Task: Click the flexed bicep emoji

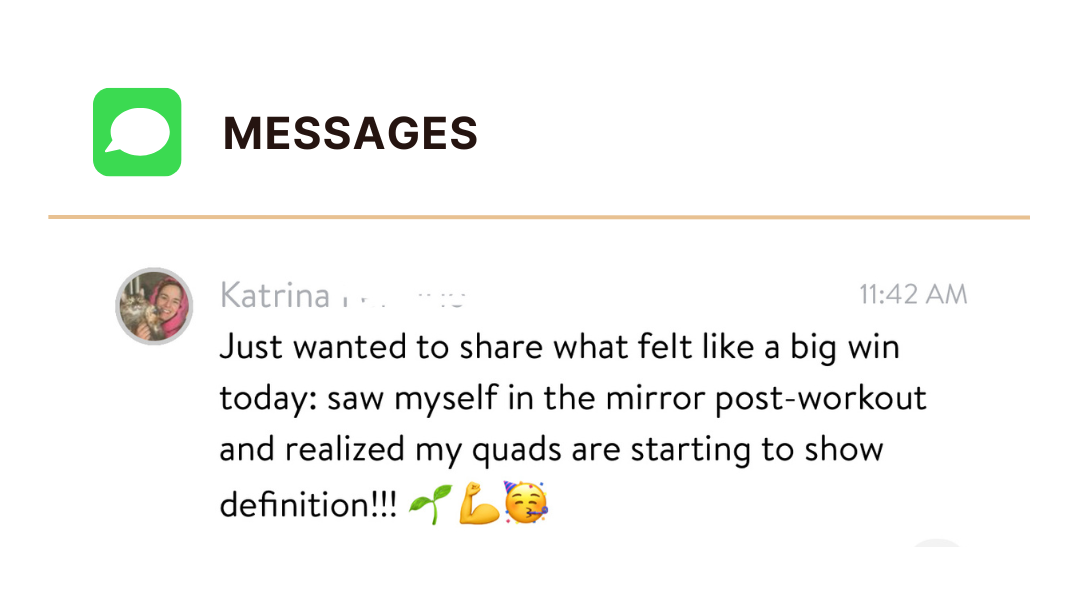Action: 479,503
